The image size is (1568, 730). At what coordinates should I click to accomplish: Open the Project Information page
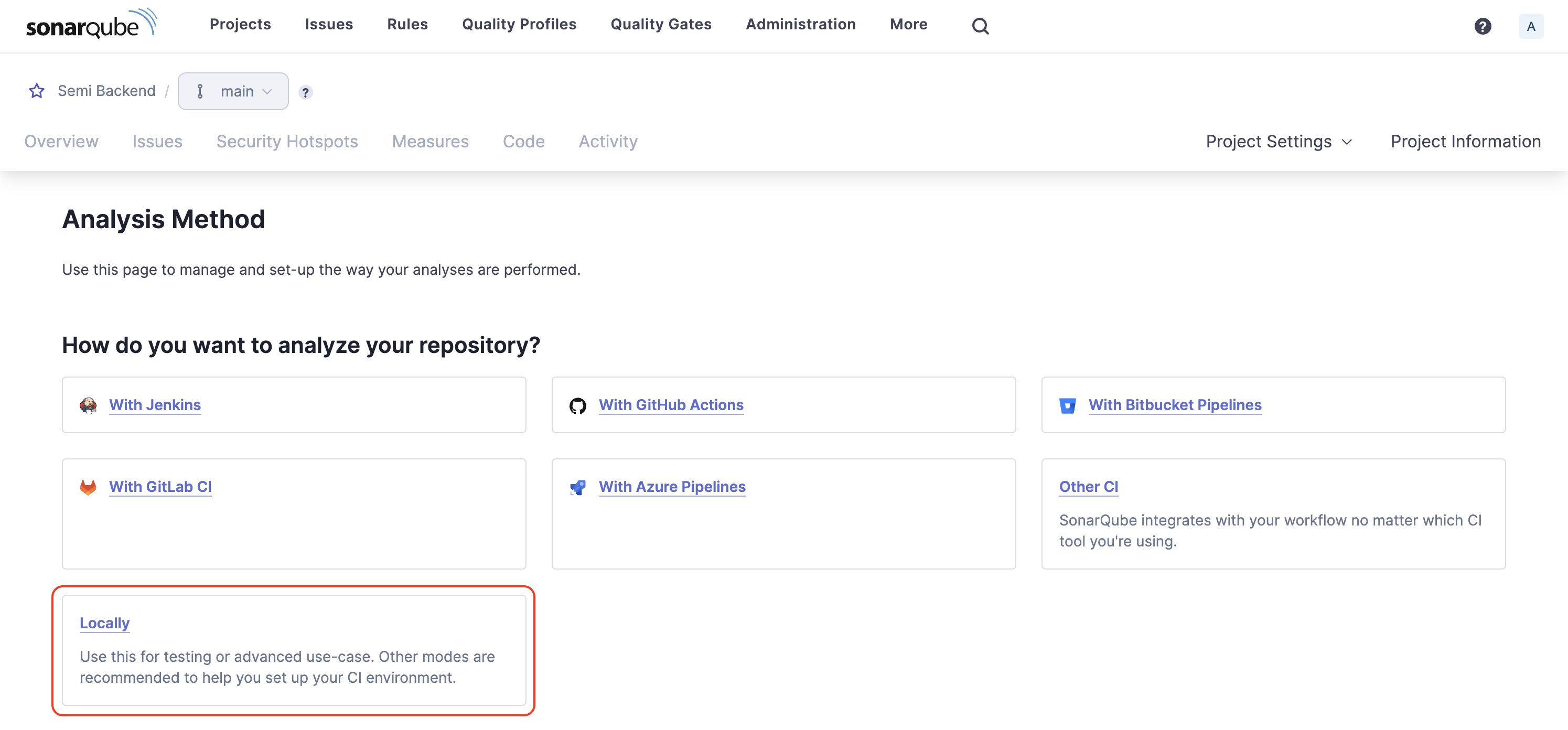click(x=1465, y=141)
